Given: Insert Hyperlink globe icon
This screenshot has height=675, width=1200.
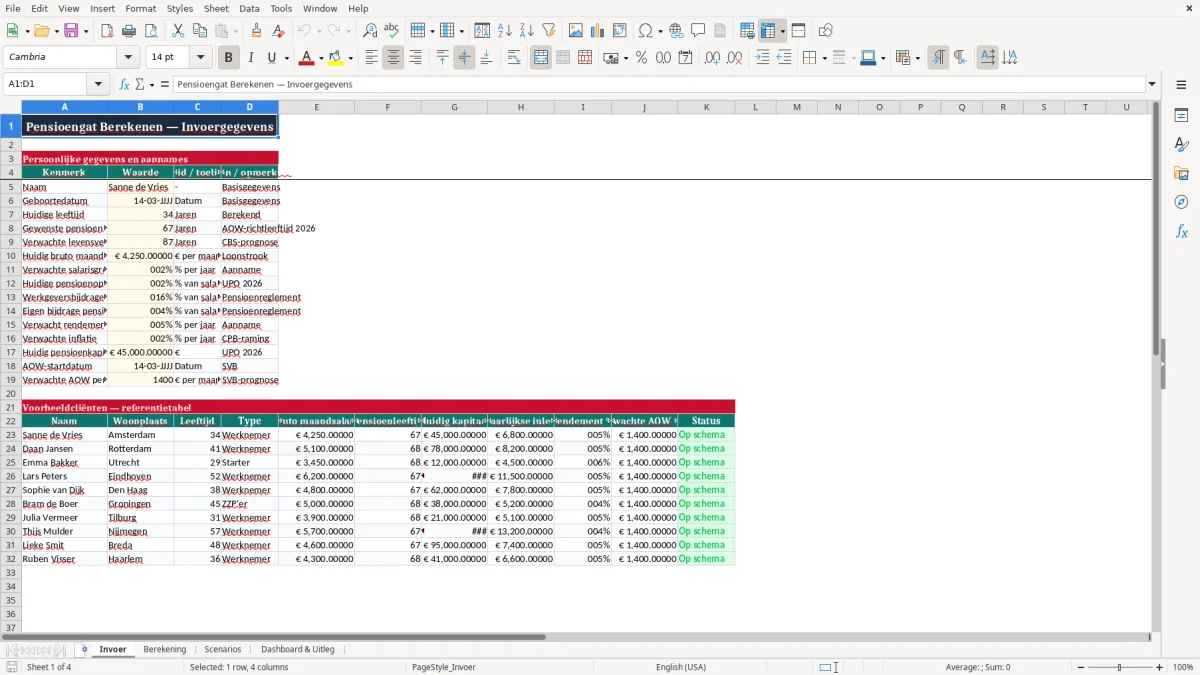Looking at the screenshot, I should click(x=676, y=31).
